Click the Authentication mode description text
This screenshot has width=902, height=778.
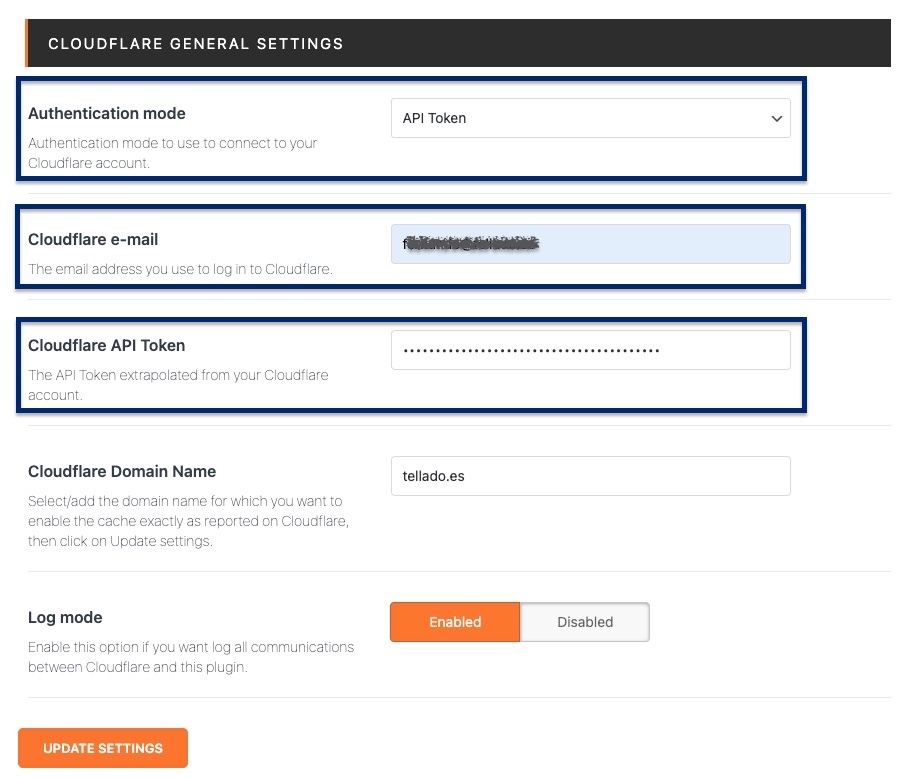(172, 153)
